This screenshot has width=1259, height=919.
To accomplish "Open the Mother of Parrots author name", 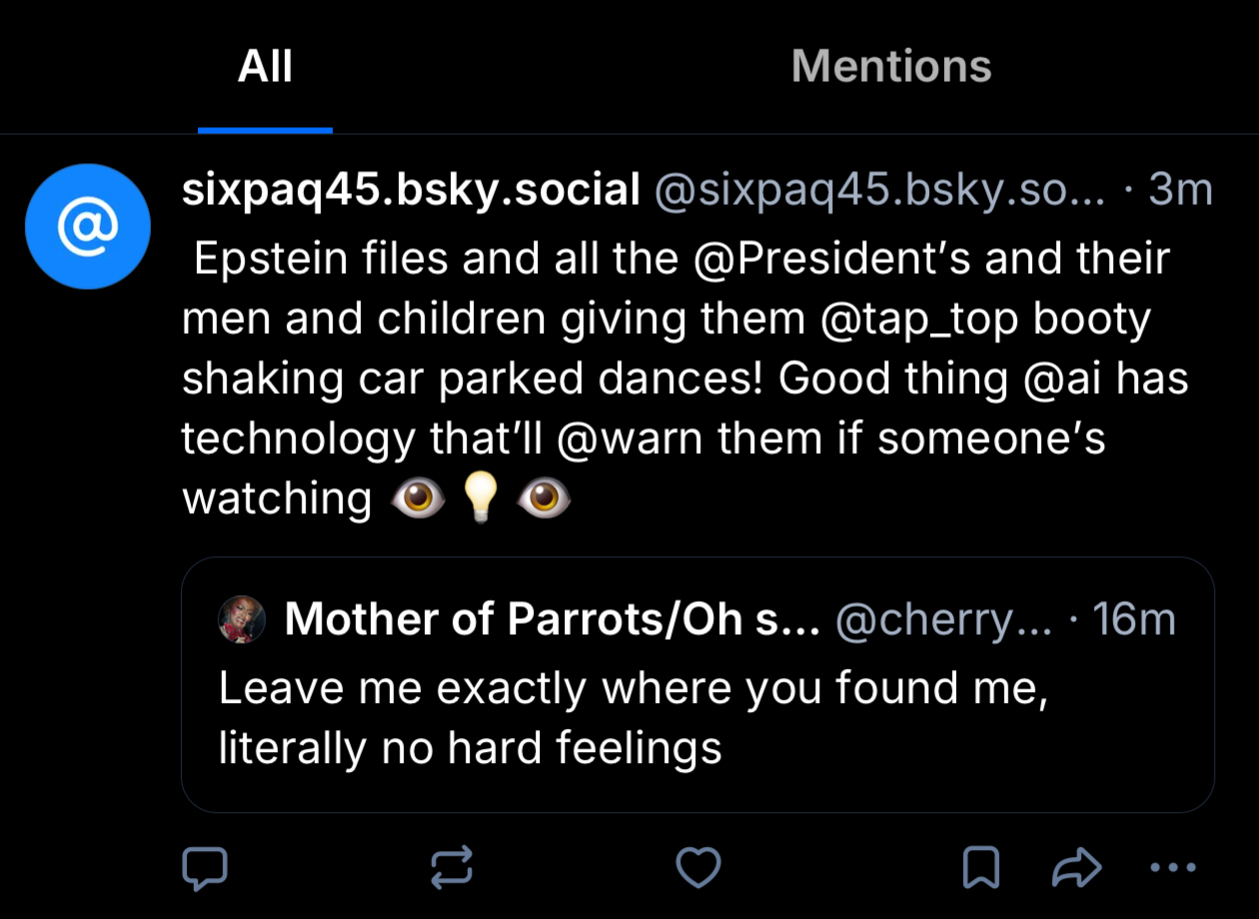I will pyautogui.click(x=552, y=620).
